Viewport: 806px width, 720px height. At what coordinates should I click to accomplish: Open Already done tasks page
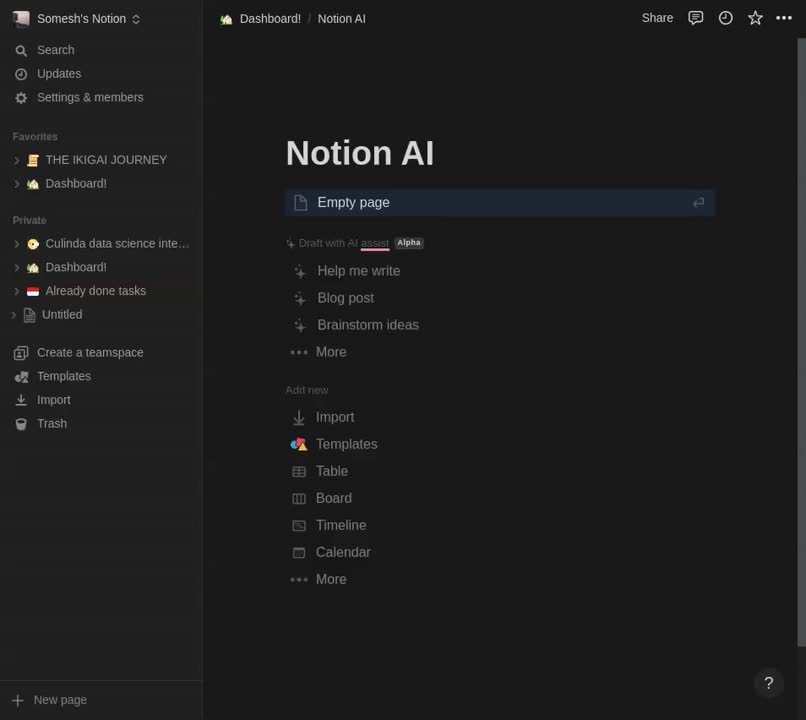click(96, 291)
